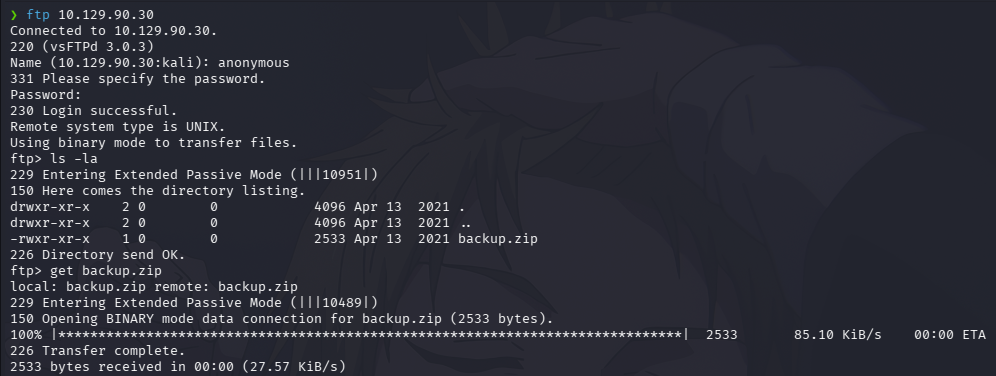
Task: Click the double-dot parent directory entry
Action: [462, 223]
